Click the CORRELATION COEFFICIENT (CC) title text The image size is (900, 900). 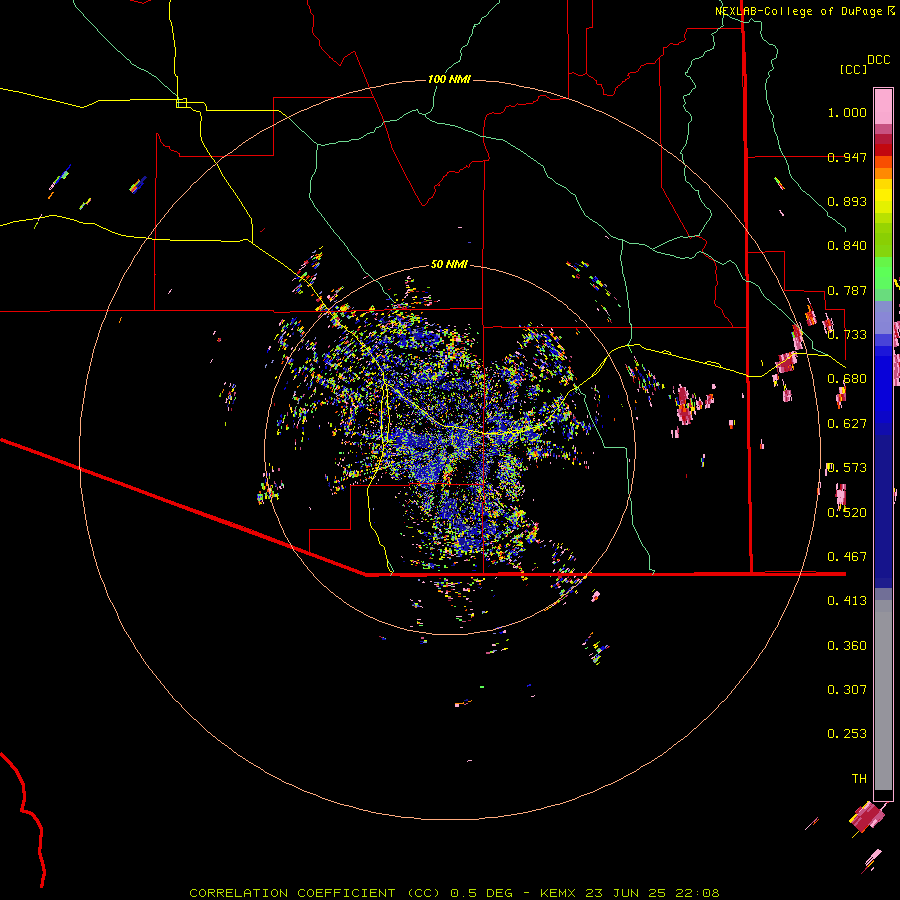pyautogui.click(x=315, y=893)
